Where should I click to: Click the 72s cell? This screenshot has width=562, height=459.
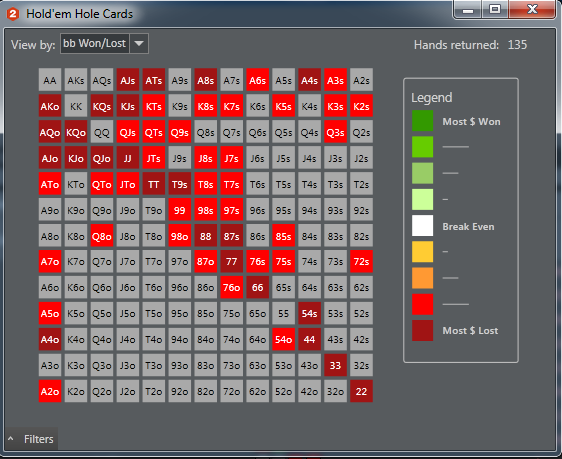[361, 262]
